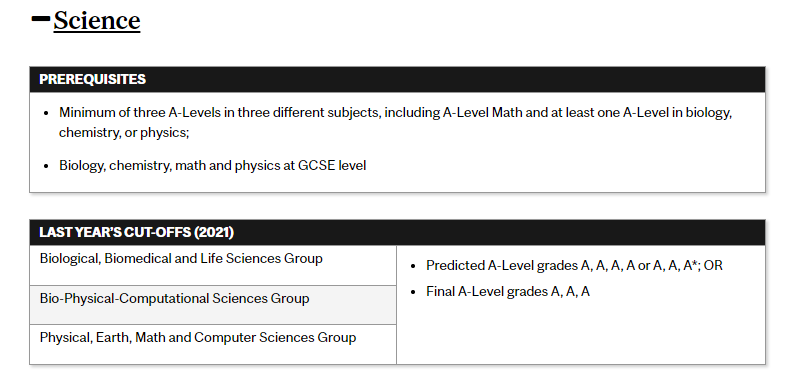Click the Minimum of three A-Levels prerequisite text
The width and height of the screenshot is (790, 385).
pos(396,122)
